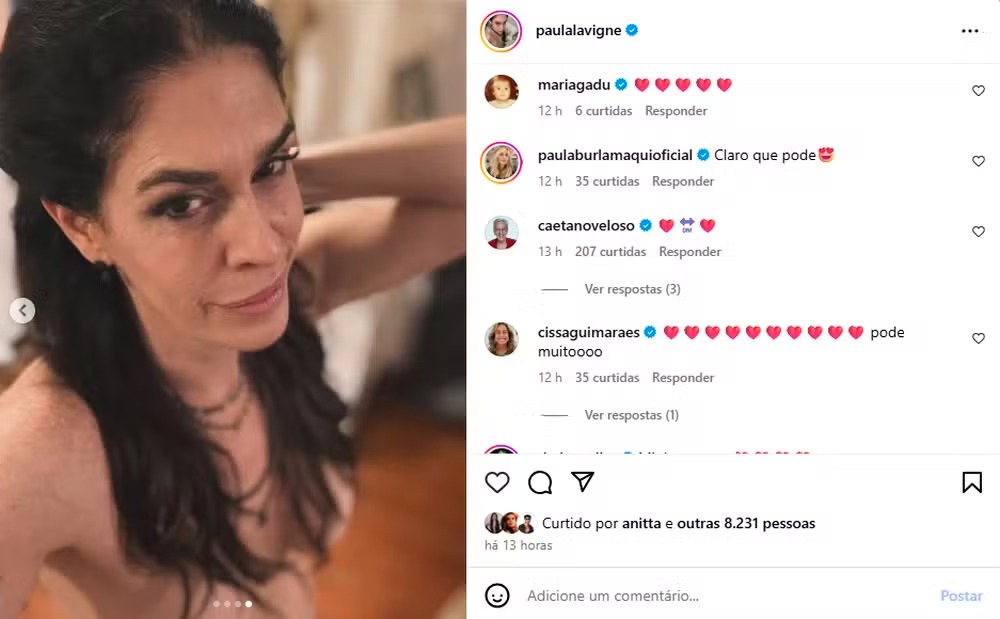Like mariagadu's comment
Viewport: 1000px width, 619px height.
pyautogui.click(x=978, y=91)
